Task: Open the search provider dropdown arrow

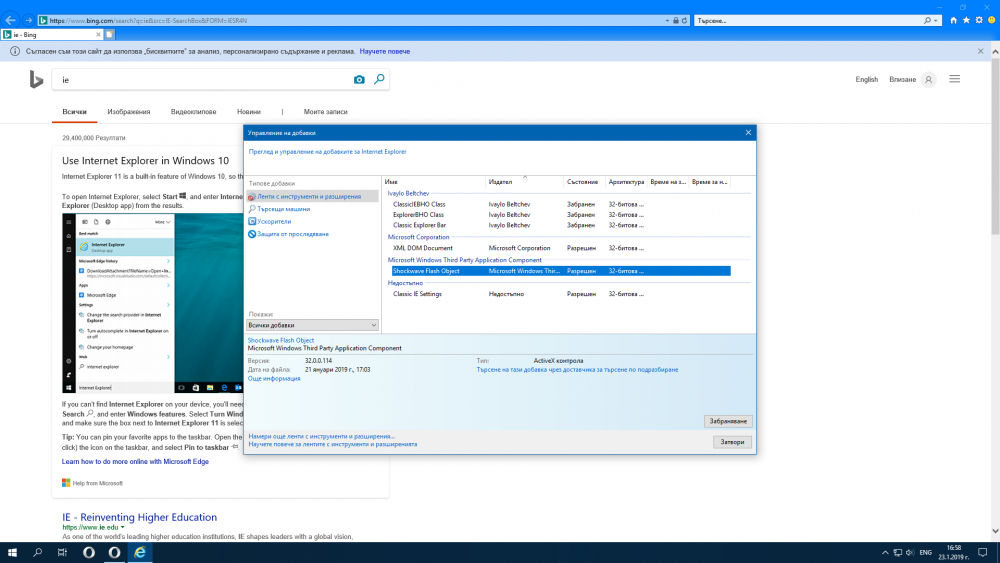Action: [x=936, y=20]
